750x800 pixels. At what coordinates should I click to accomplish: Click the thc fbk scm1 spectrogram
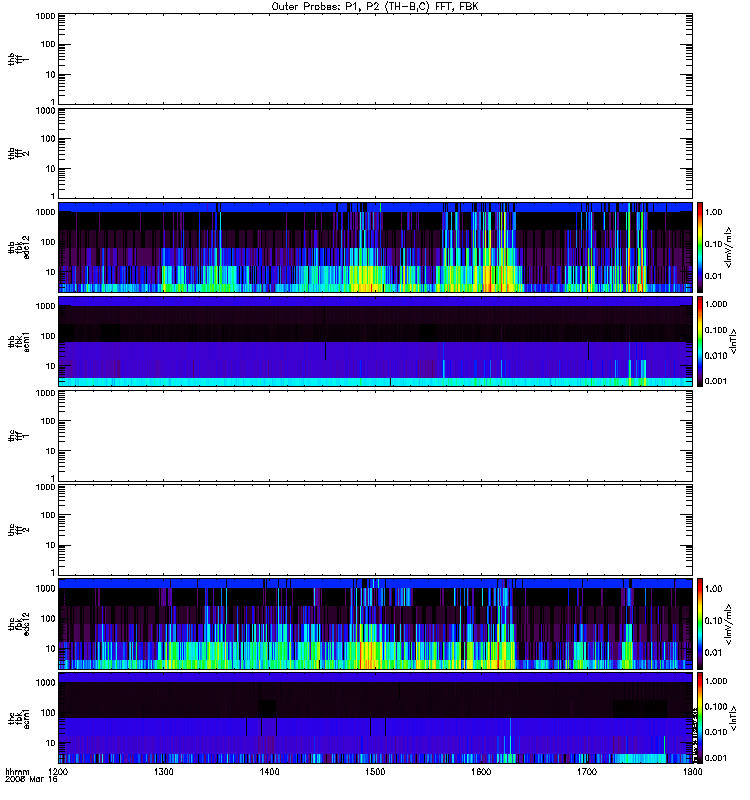click(x=375, y=718)
